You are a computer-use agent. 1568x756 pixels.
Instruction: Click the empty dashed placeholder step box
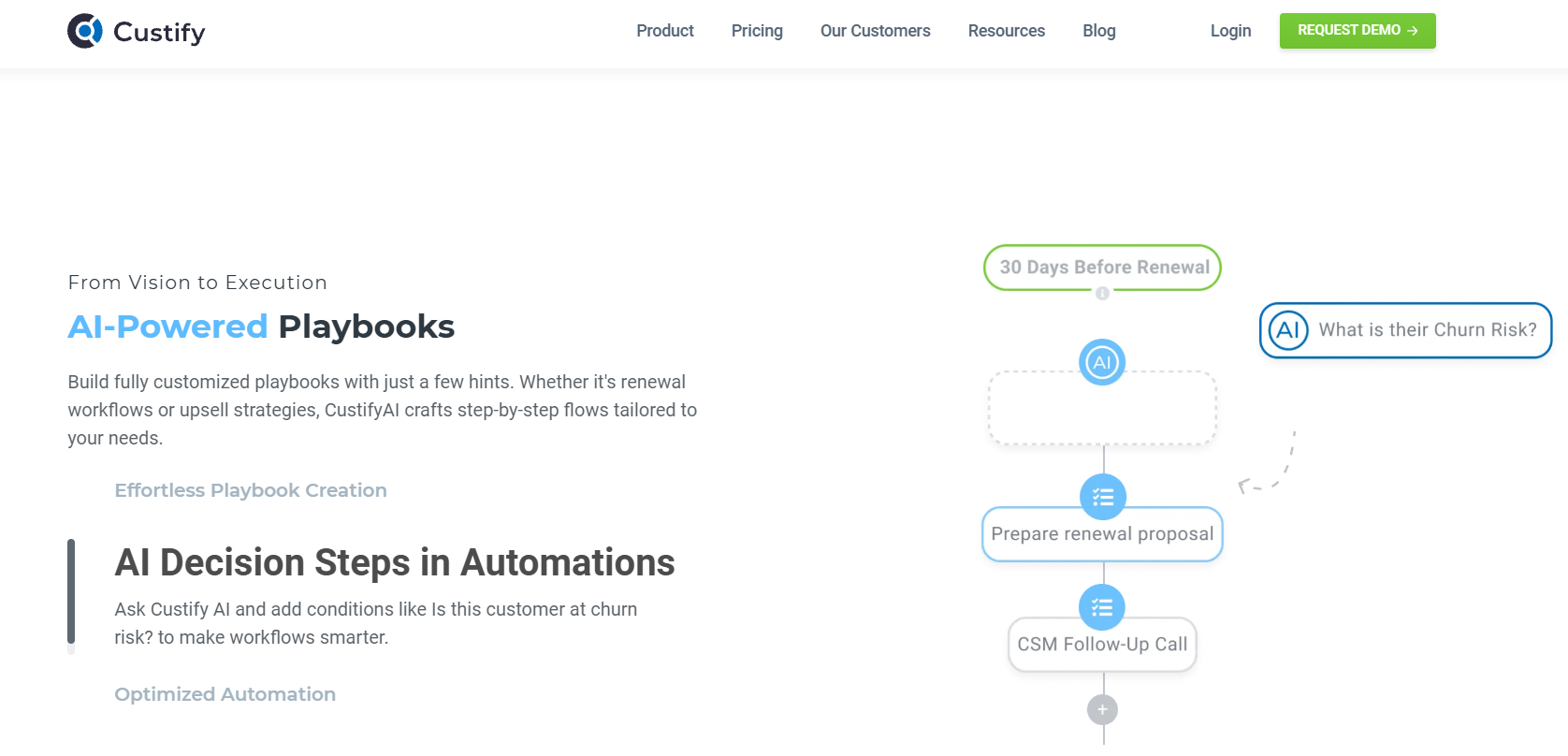tap(1103, 408)
